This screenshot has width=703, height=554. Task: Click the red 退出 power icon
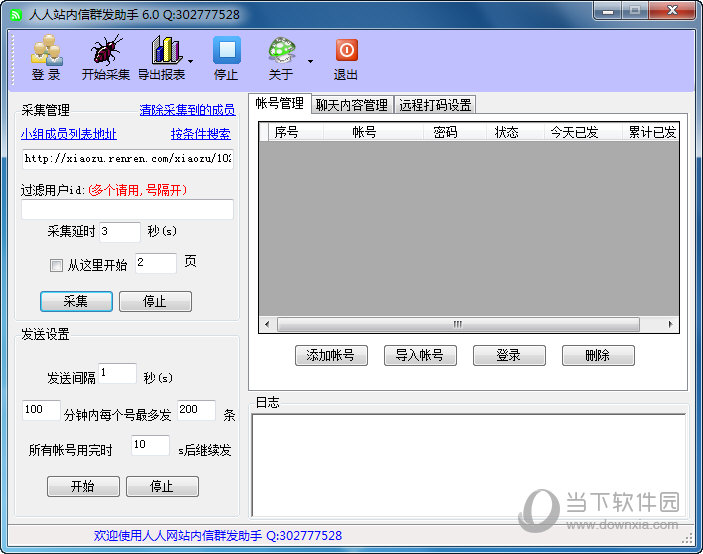(x=347, y=50)
